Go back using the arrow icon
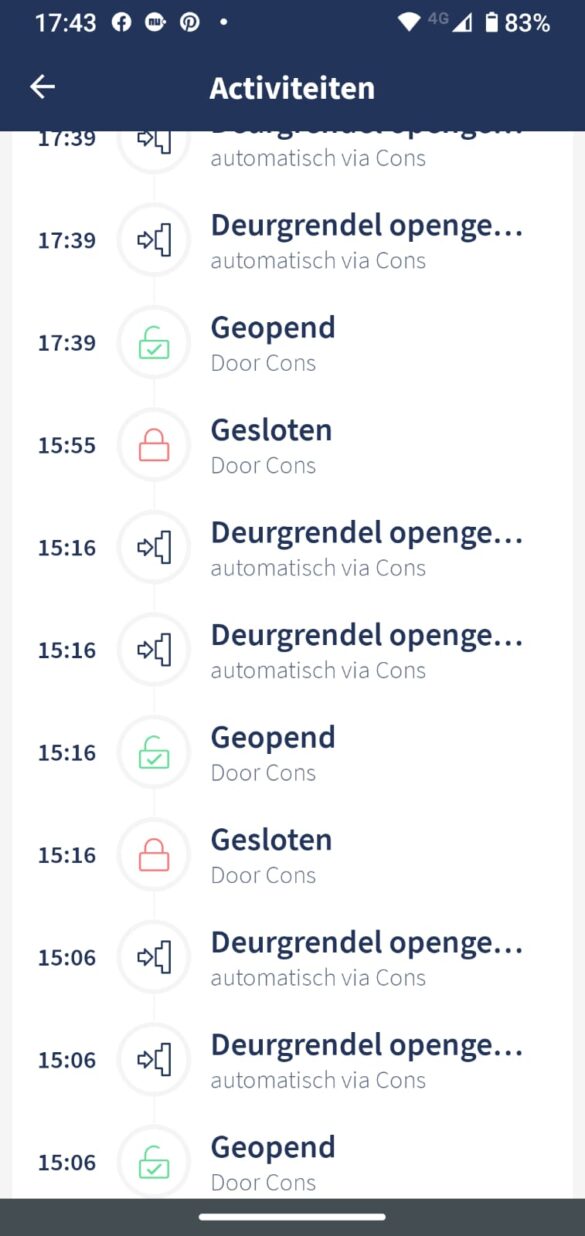 click(42, 87)
